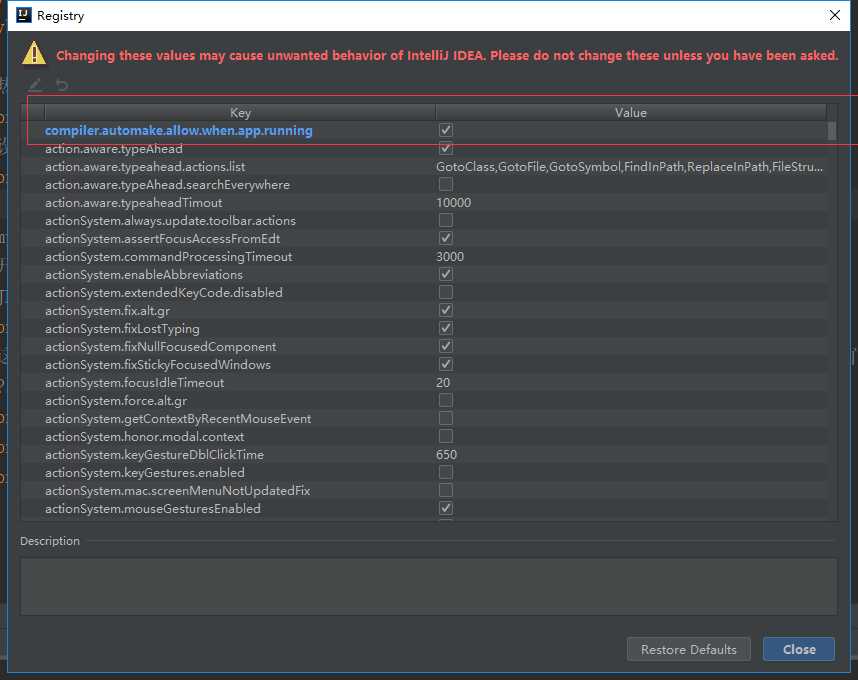
Task: Click the GotoClass,GotoFile,GotoSymbol value cell
Action: (x=629, y=167)
